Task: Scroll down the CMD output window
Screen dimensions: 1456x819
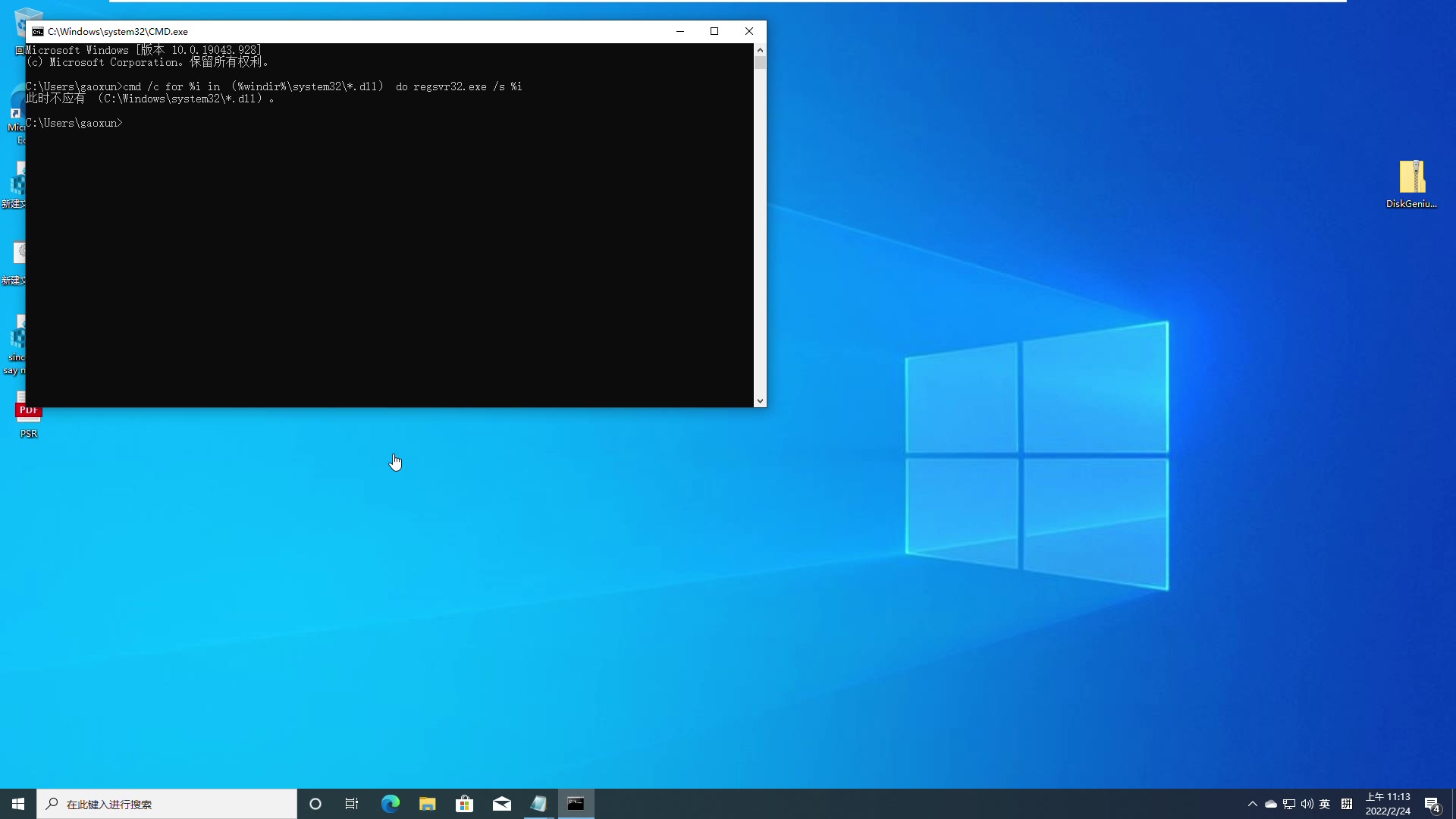Action: (x=760, y=400)
